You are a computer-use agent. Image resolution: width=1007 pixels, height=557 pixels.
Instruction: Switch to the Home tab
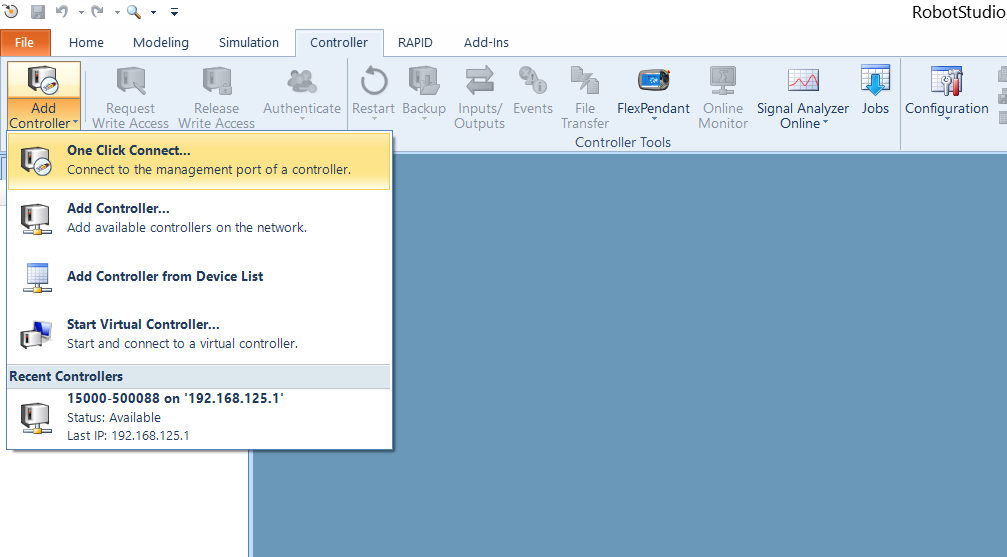86,42
